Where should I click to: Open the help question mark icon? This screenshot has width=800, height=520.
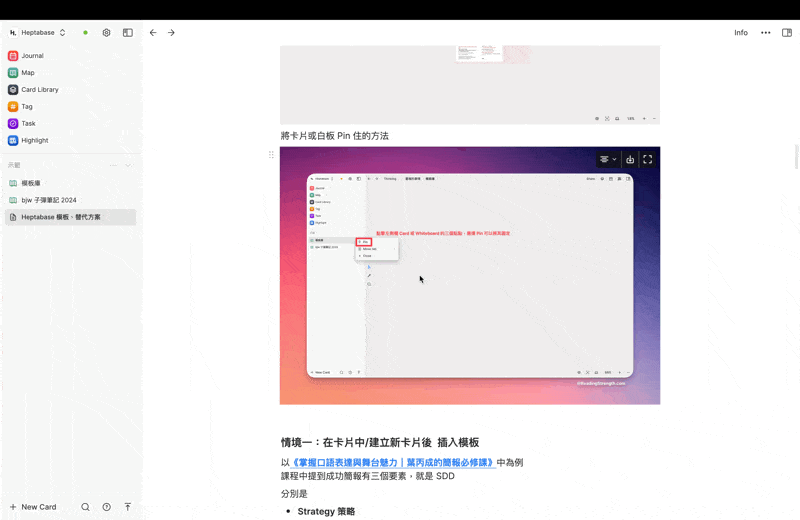107,507
